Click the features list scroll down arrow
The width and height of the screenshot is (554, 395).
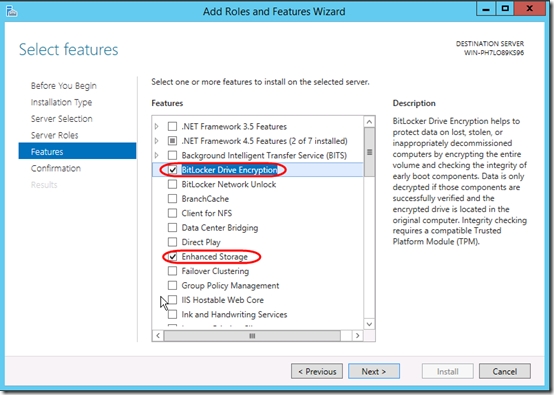pyautogui.click(x=369, y=324)
